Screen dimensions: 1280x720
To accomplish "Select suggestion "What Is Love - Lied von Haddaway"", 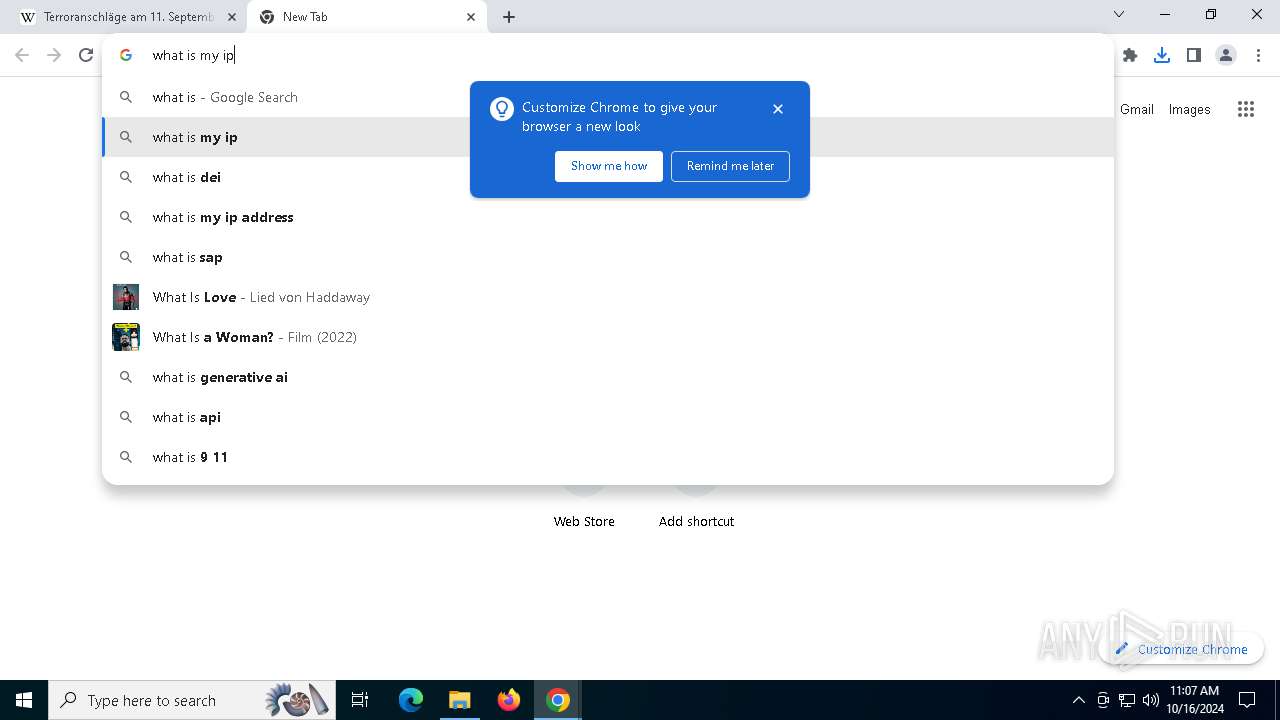I will coord(608,297).
